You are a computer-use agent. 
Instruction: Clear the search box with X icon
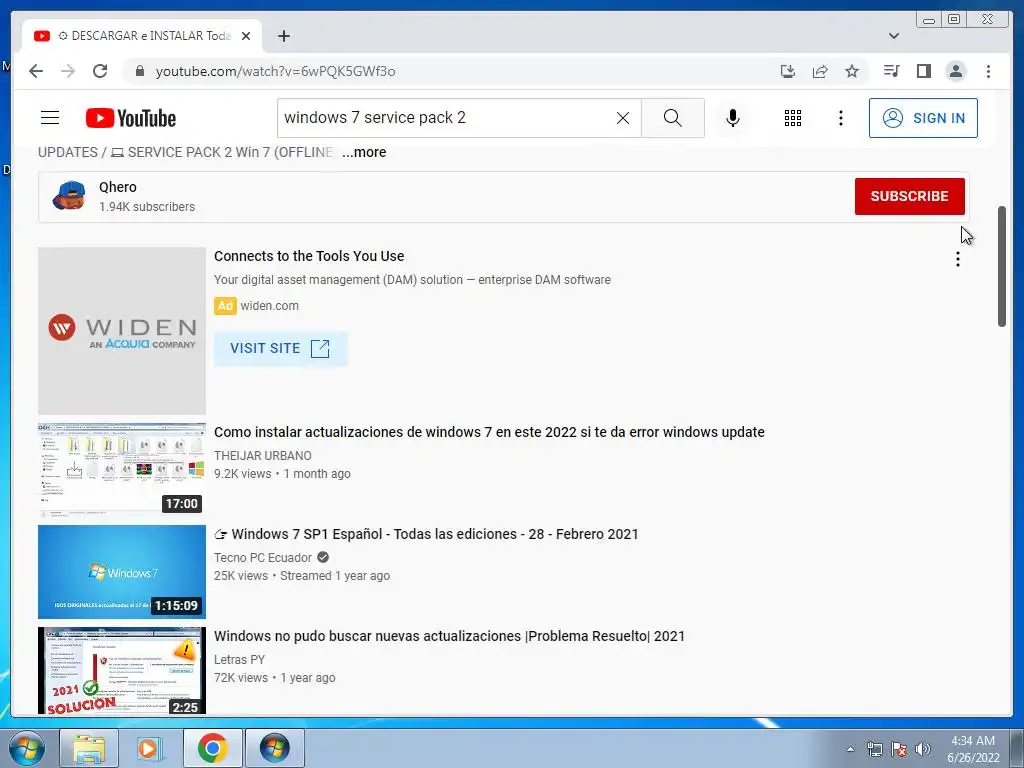[x=623, y=118]
